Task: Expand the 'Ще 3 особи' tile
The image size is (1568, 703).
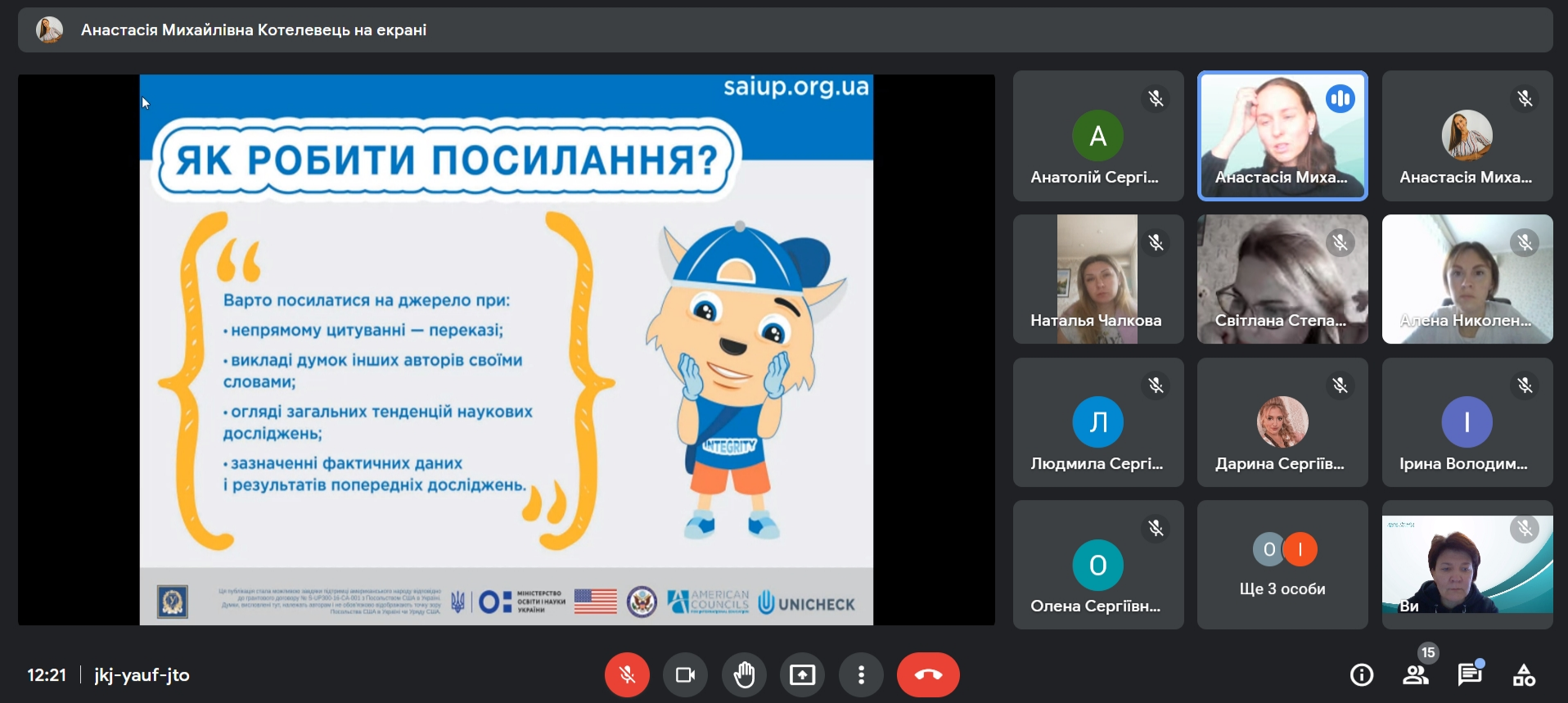Action: coord(1282,565)
